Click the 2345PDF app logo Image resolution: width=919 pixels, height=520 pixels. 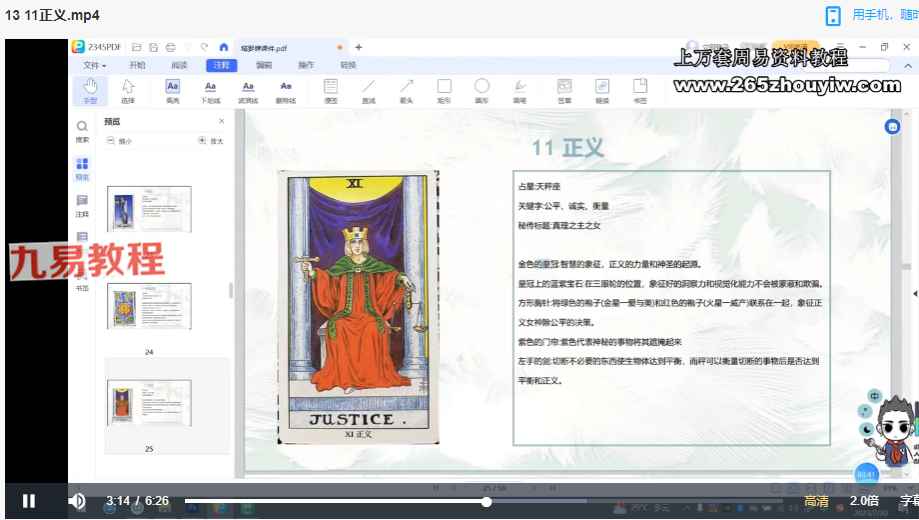point(79,47)
